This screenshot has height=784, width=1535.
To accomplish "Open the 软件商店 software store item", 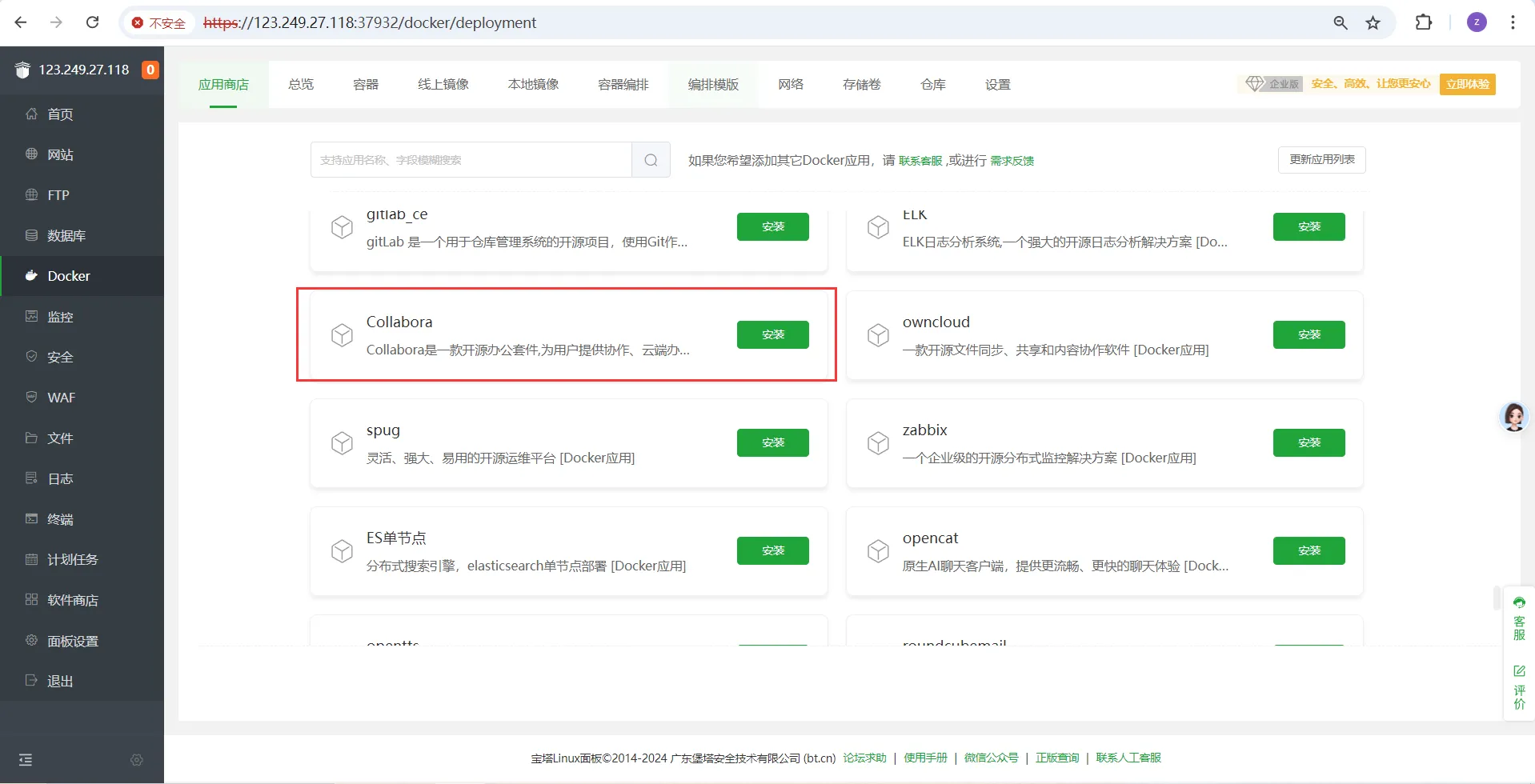I will coord(82,600).
